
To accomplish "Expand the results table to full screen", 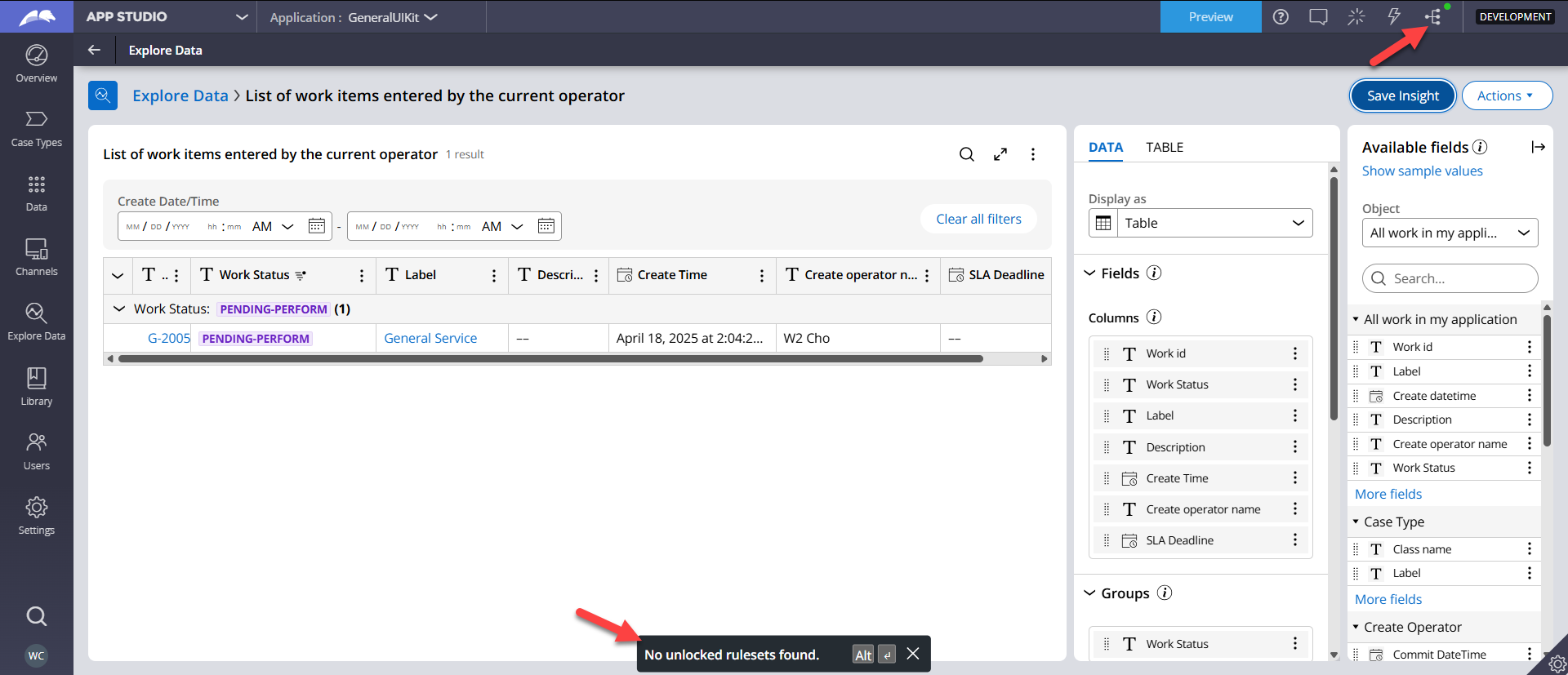I will coord(1000,154).
